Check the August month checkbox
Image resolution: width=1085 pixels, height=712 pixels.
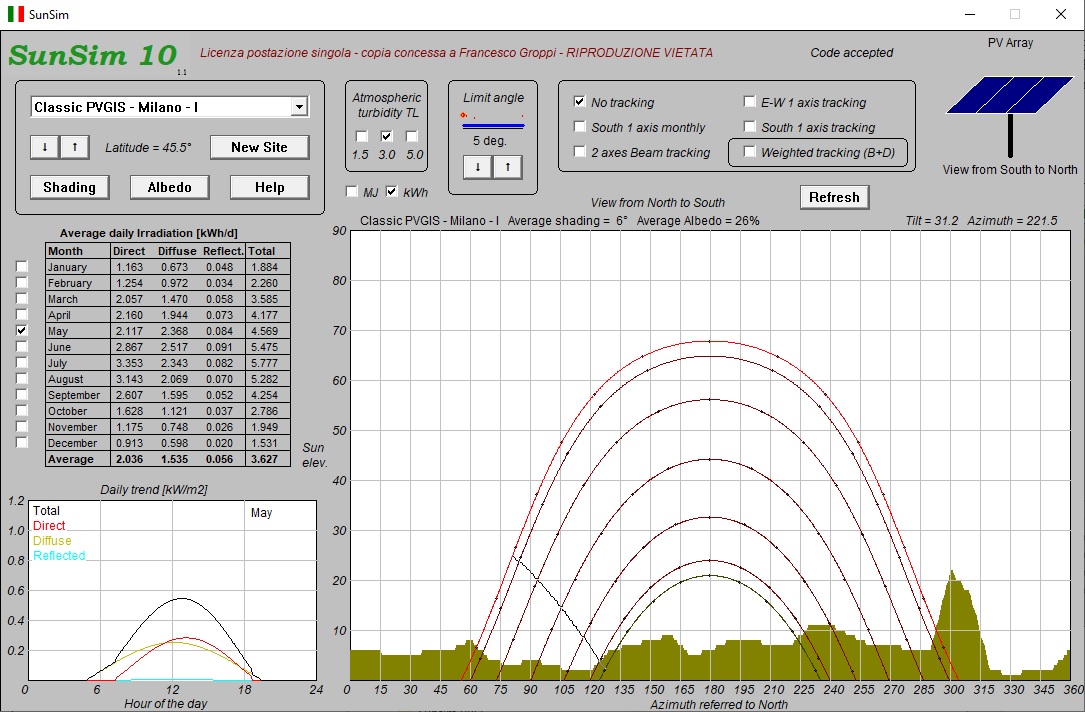tap(22, 378)
